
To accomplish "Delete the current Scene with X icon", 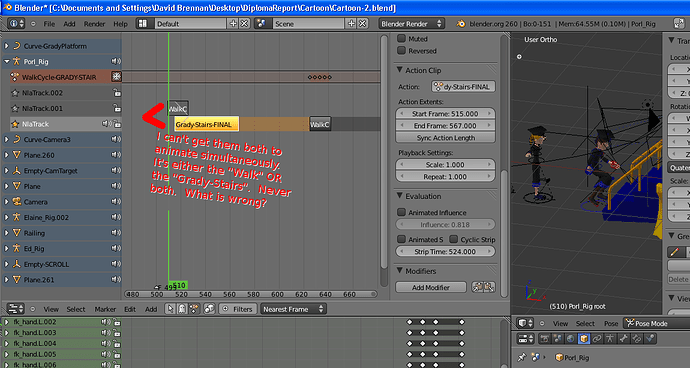I will coord(362,23).
